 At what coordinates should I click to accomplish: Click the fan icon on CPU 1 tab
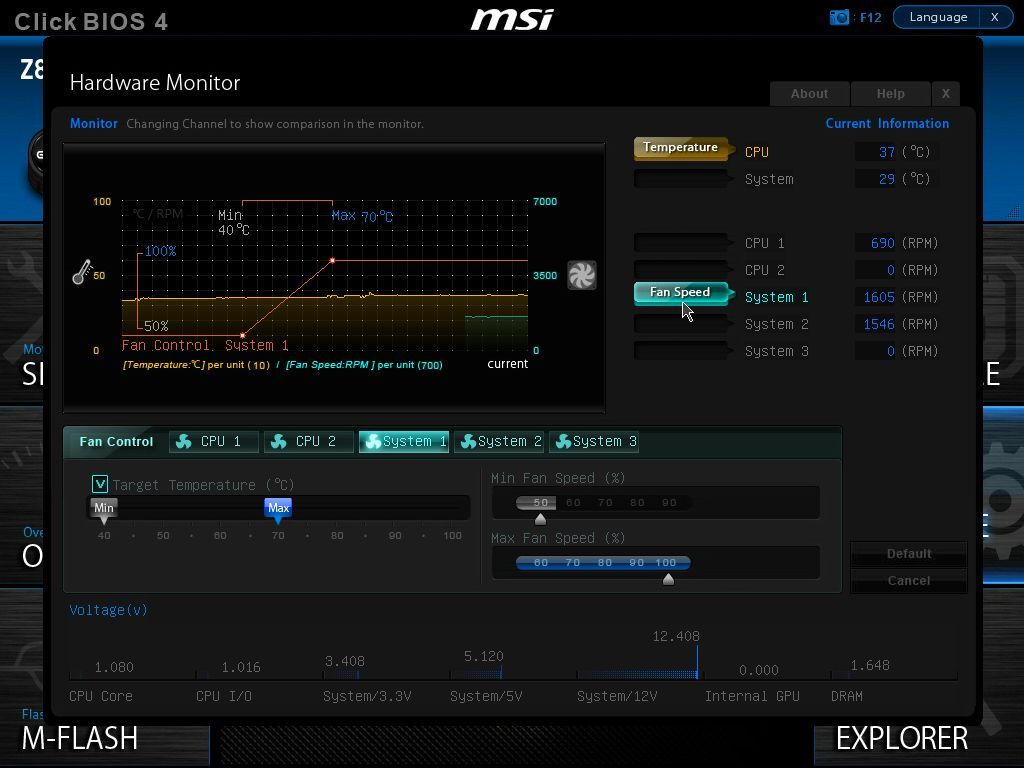pyautogui.click(x=184, y=441)
